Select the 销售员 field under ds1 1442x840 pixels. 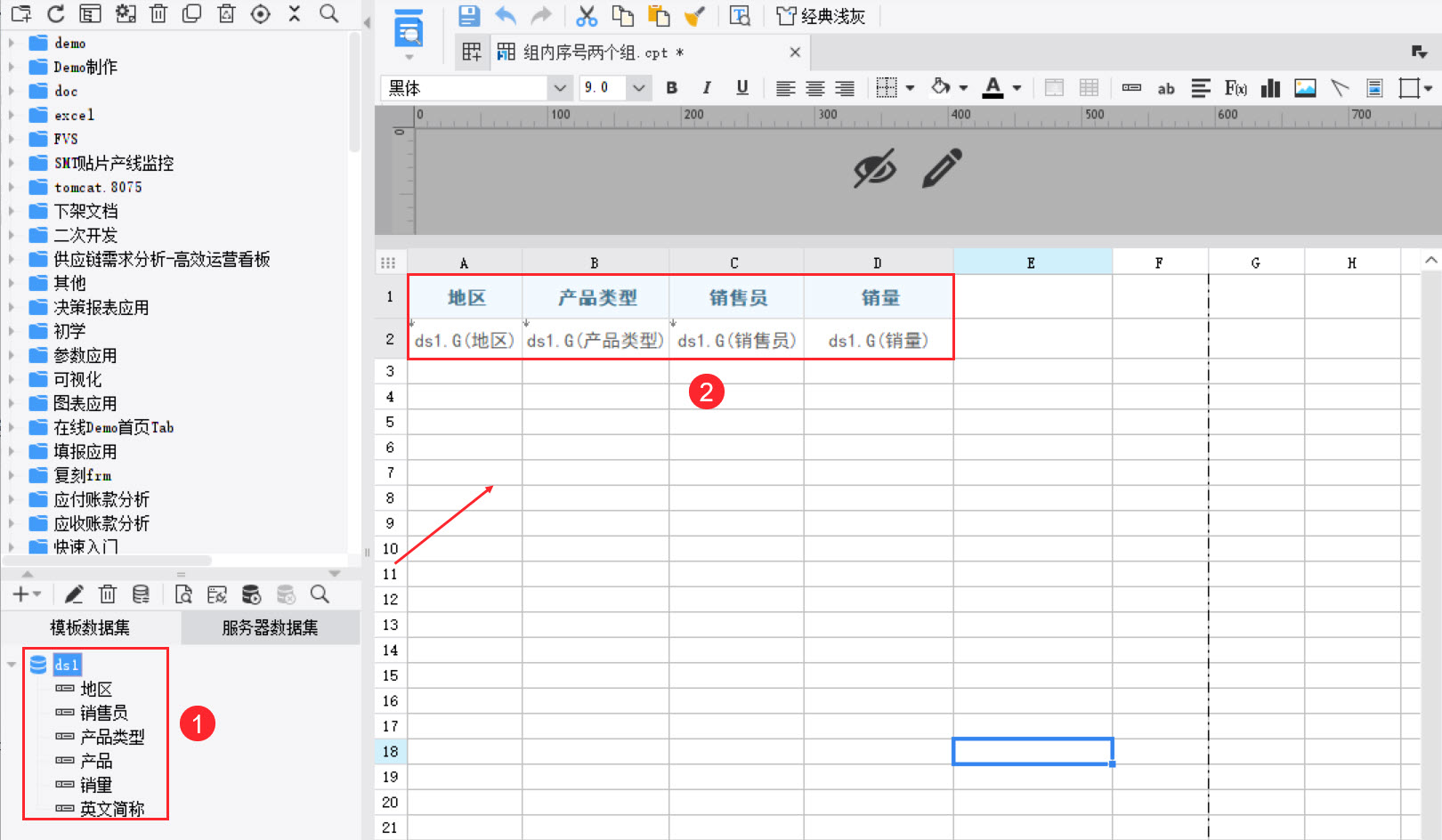tap(104, 713)
